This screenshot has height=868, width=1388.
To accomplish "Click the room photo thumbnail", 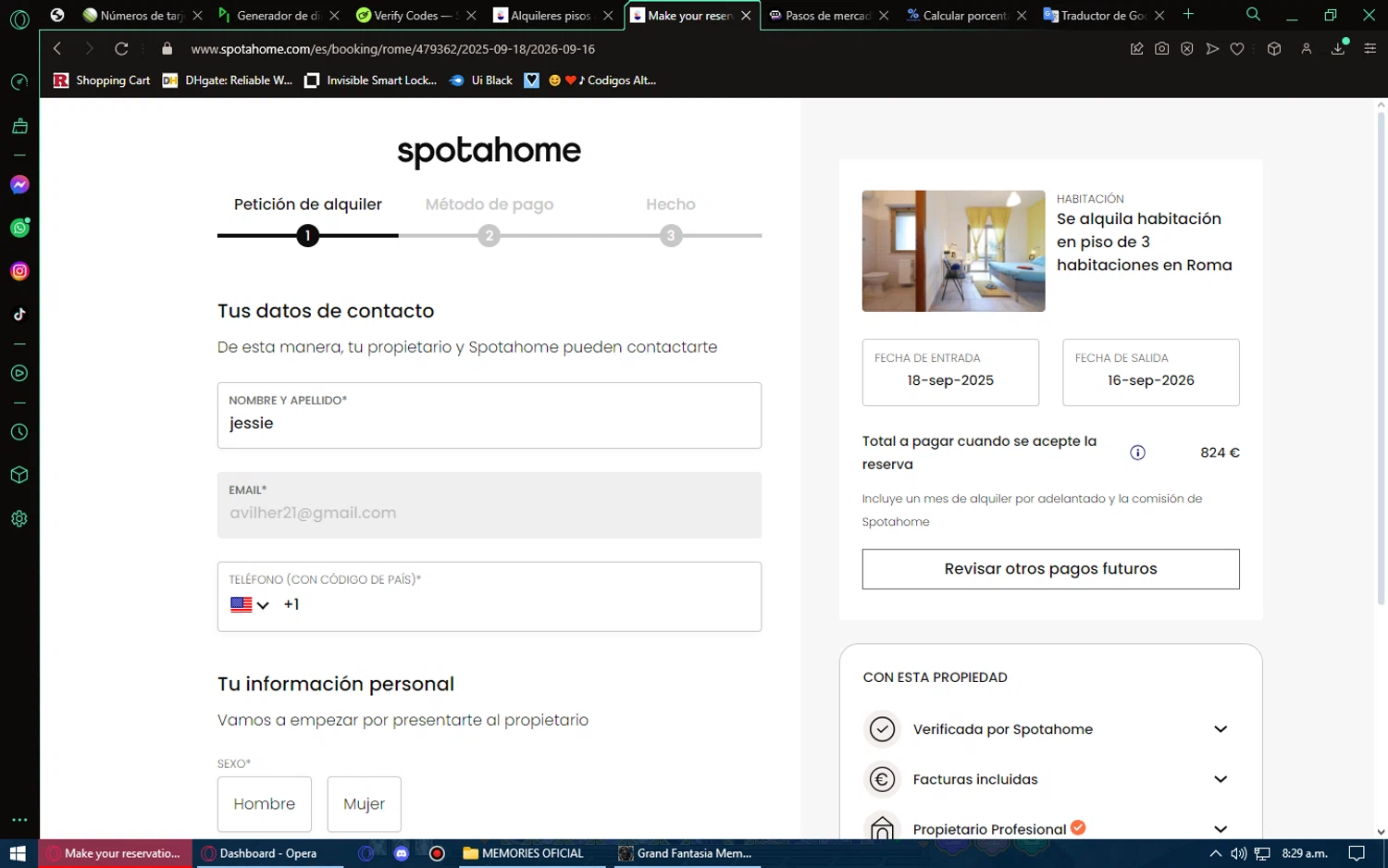I will (953, 251).
